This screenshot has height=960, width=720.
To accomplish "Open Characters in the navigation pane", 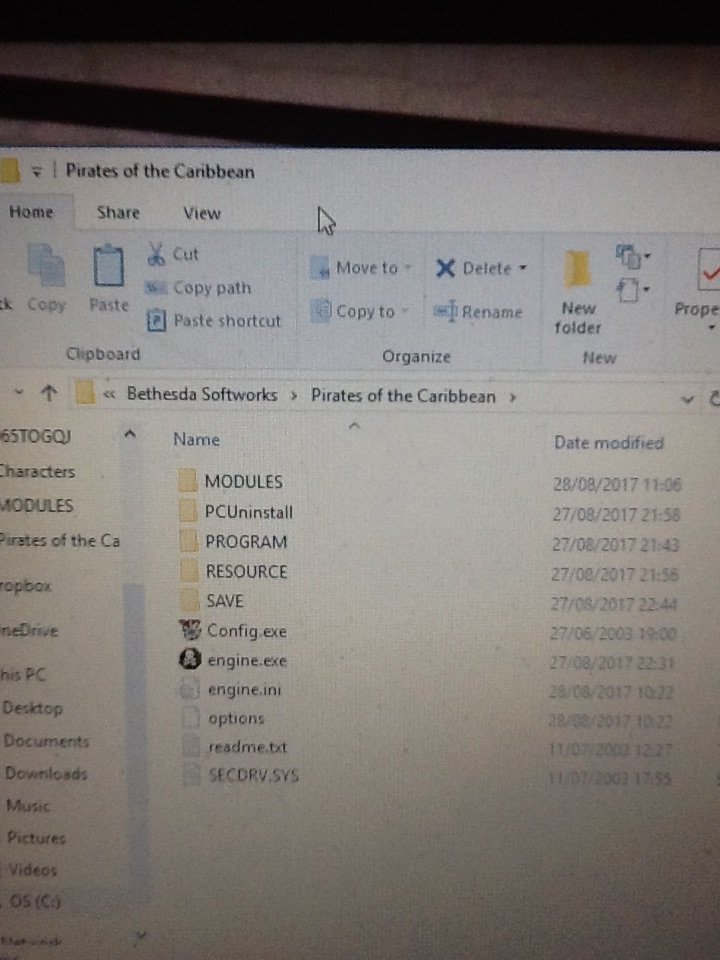I will (37, 471).
